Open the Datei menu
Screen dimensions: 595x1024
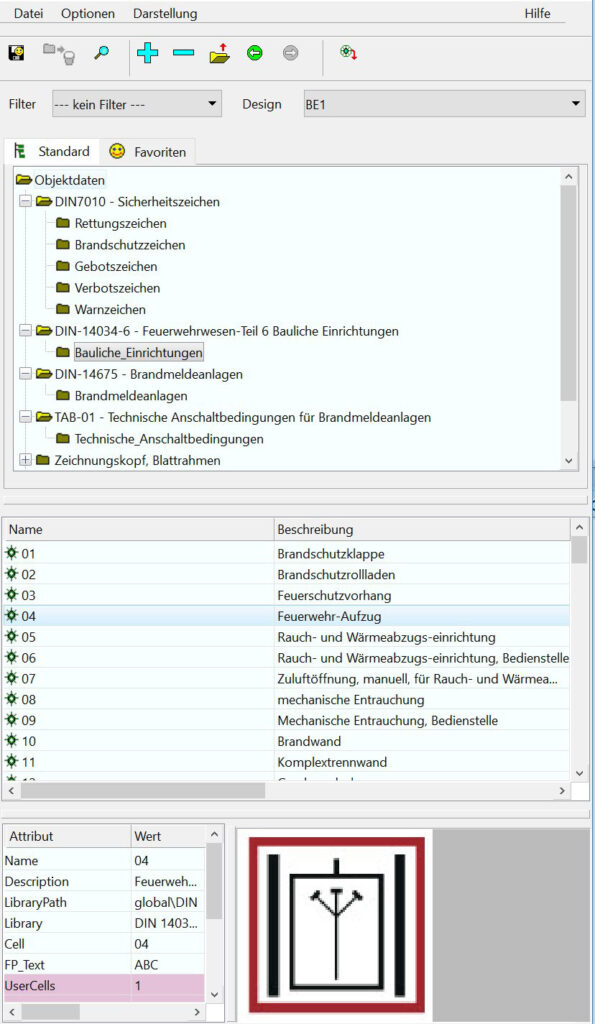tap(29, 13)
